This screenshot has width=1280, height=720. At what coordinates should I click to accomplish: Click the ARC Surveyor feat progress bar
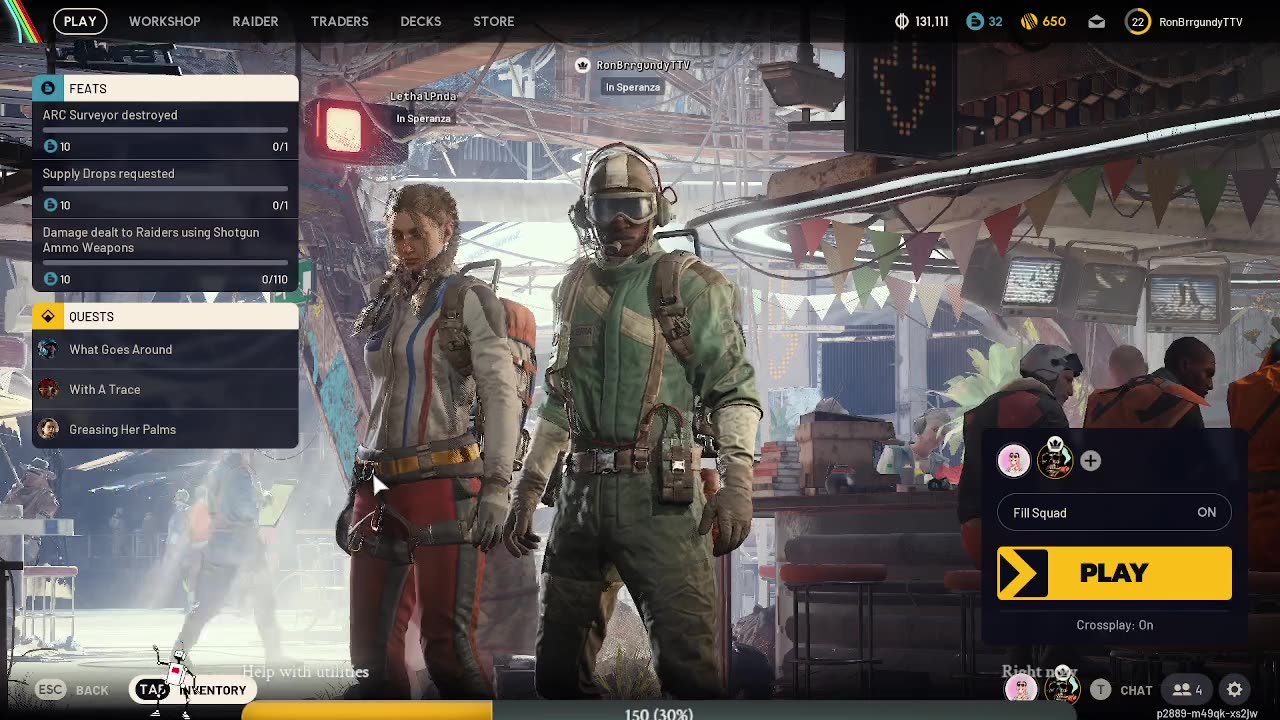tap(165, 130)
